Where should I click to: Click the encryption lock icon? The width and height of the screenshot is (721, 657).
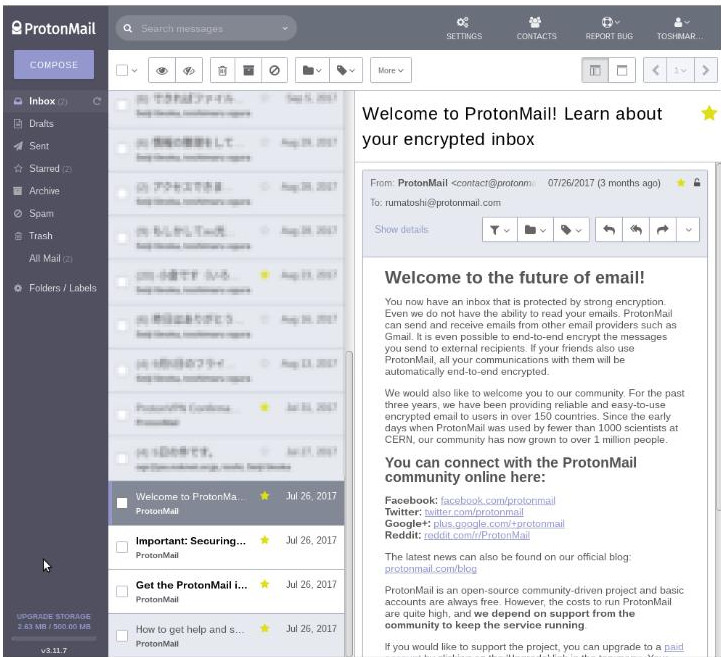697,183
